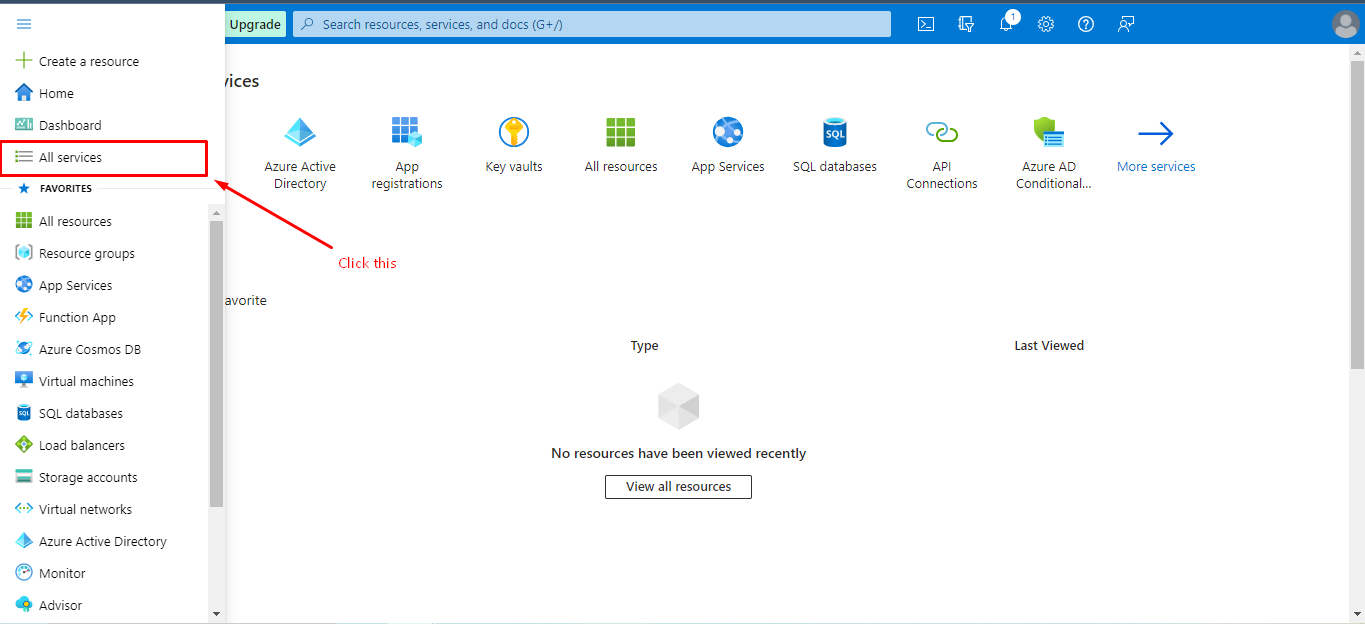
Task: Open the API Connections service tile
Action: click(942, 153)
